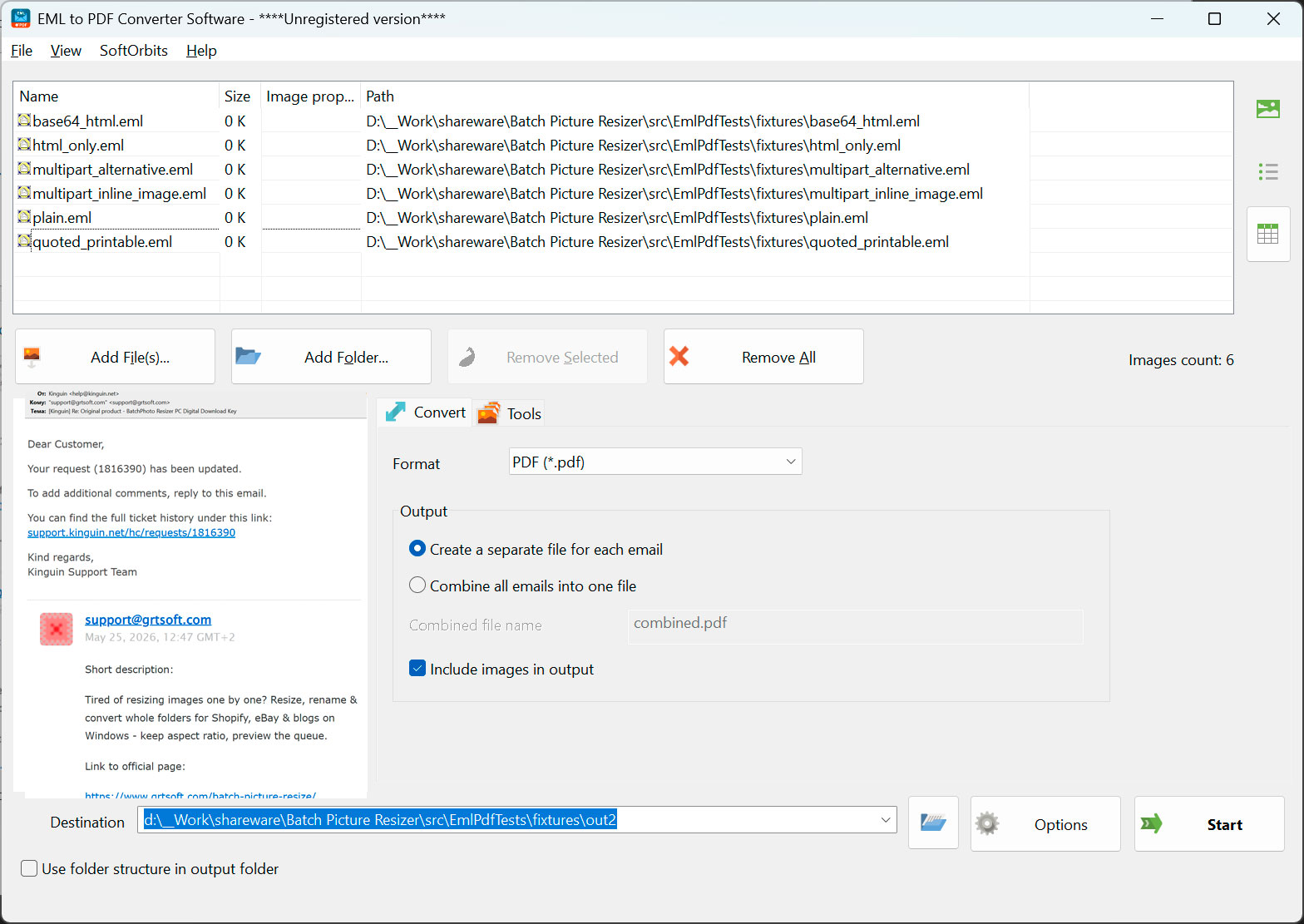Open the File menu
The width and height of the screenshot is (1304, 924).
click(22, 50)
